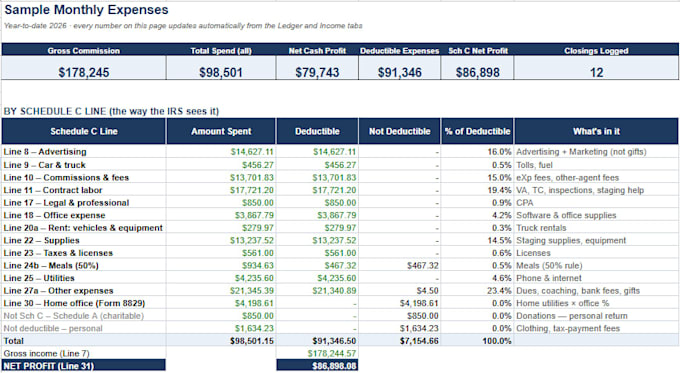Click the Schedule C Line column header

coord(84,131)
